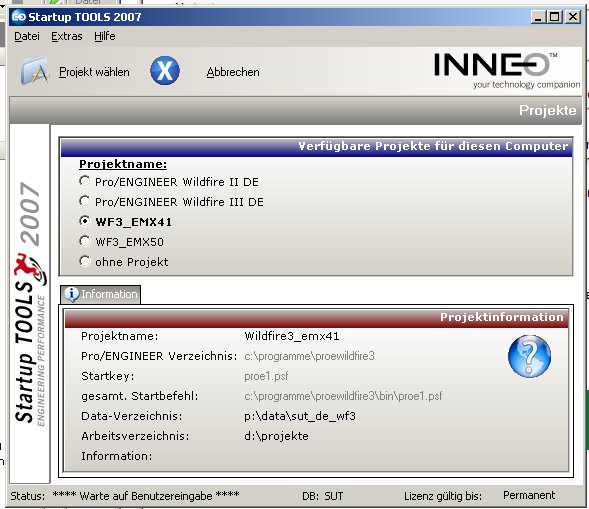Click the blue globe help icon
The height and width of the screenshot is (509, 589).
529,356
